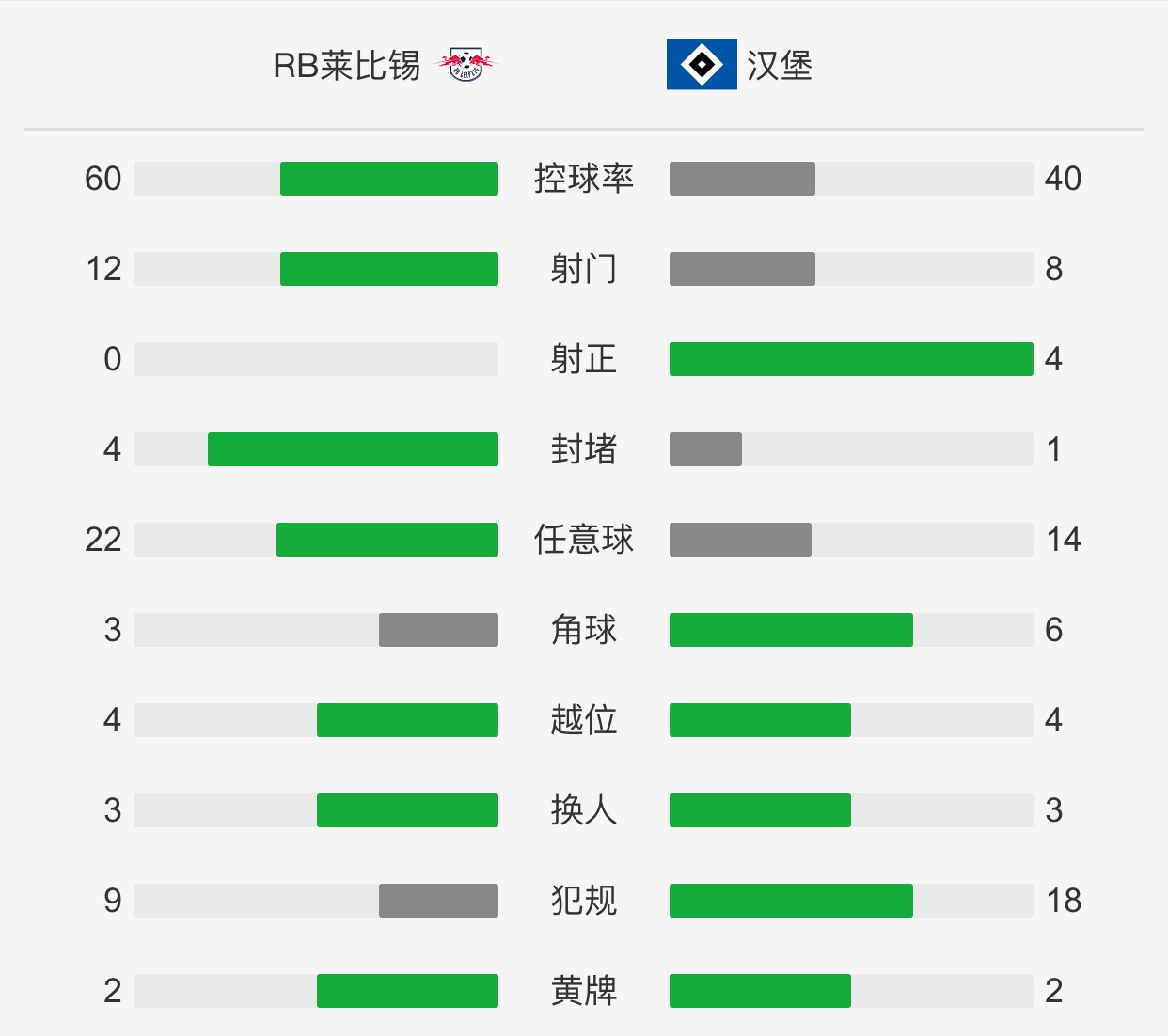
Task: Select the 控球率 possession stat label
Action: tap(584, 179)
